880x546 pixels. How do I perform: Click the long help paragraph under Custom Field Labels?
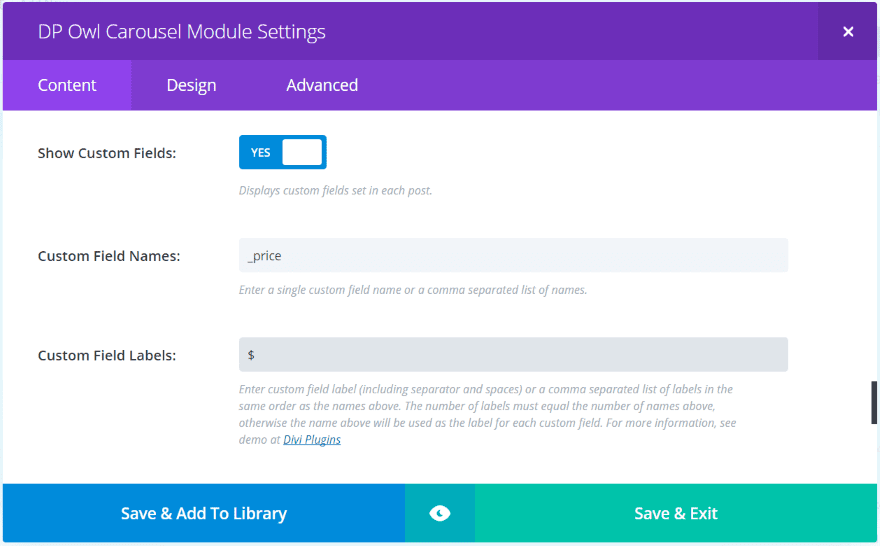tap(486, 406)
